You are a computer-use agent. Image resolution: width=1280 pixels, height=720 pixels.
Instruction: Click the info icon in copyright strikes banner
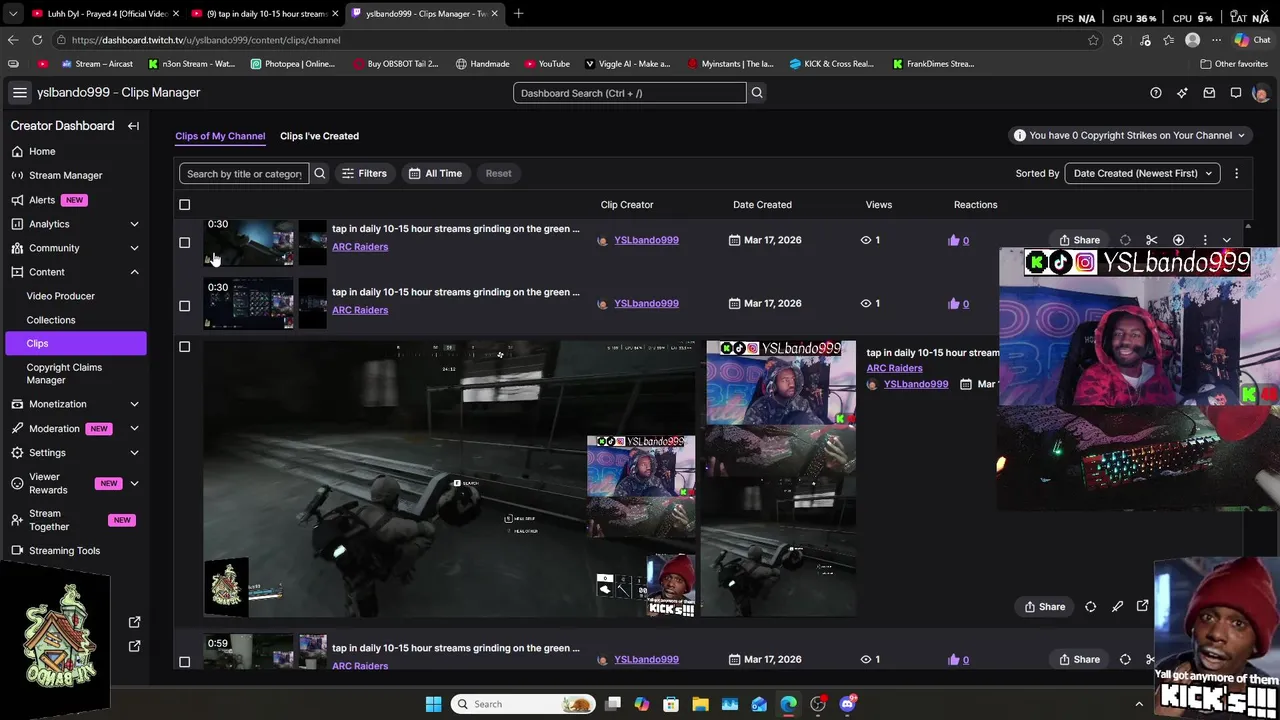(x=1019, y=135)
